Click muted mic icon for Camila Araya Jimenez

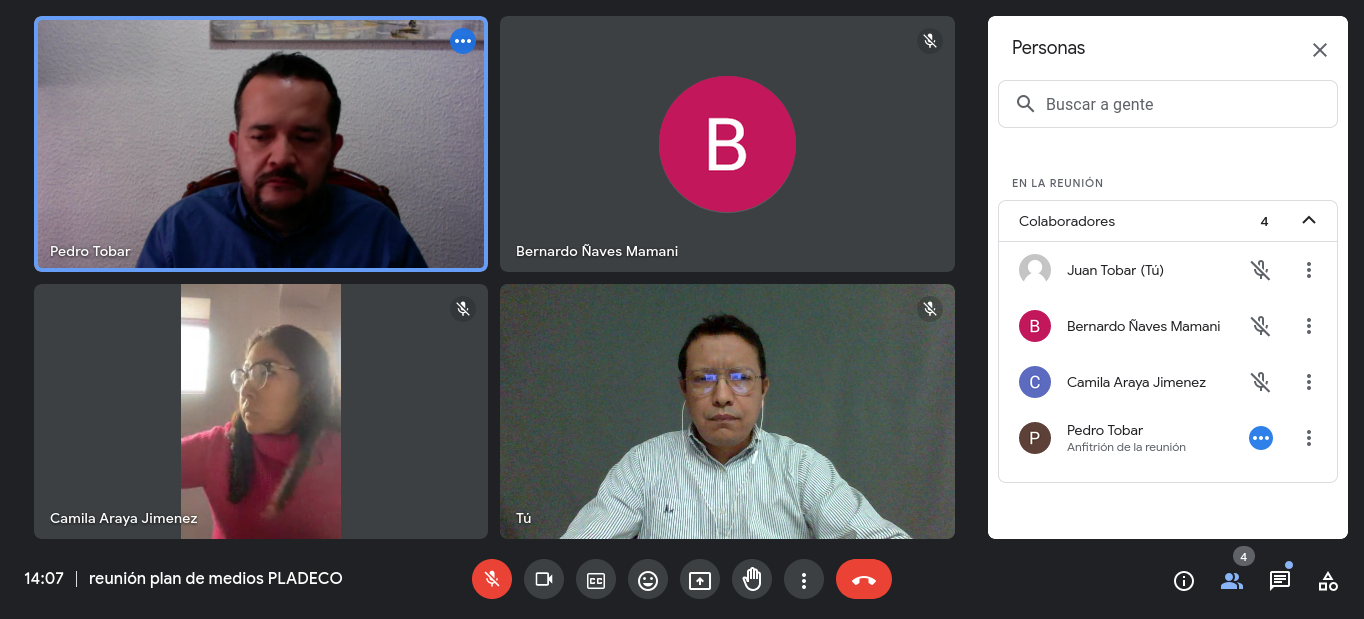(x=1261, y=382)
